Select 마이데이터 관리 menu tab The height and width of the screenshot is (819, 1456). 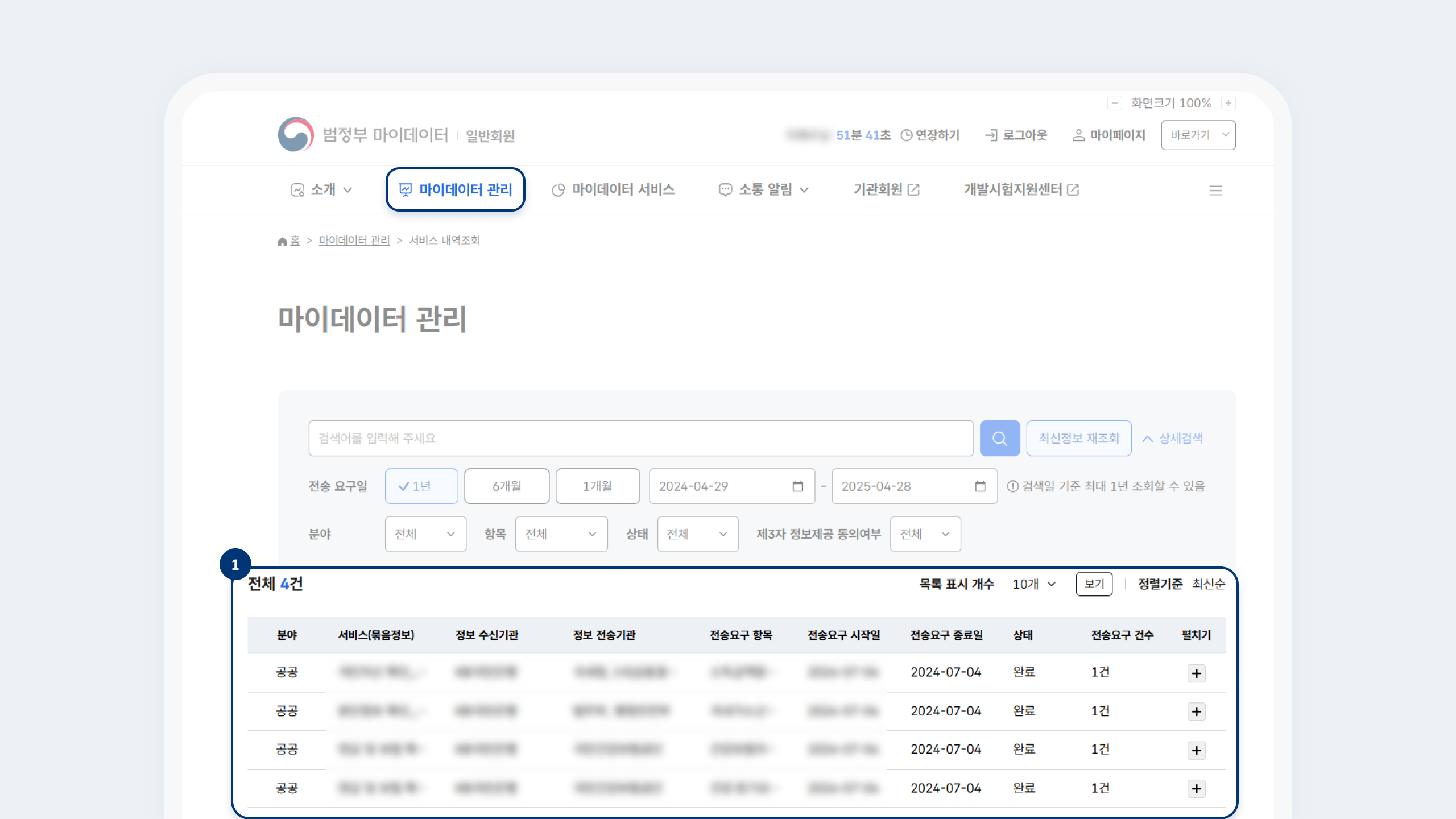[x=456, y=189]
